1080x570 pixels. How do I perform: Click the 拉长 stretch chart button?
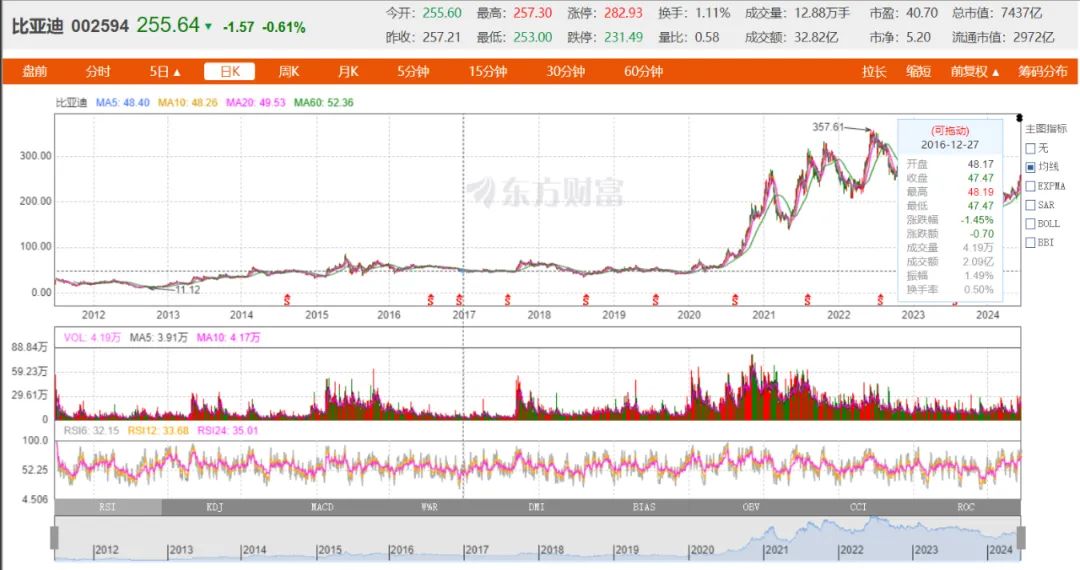click(874, 72)
